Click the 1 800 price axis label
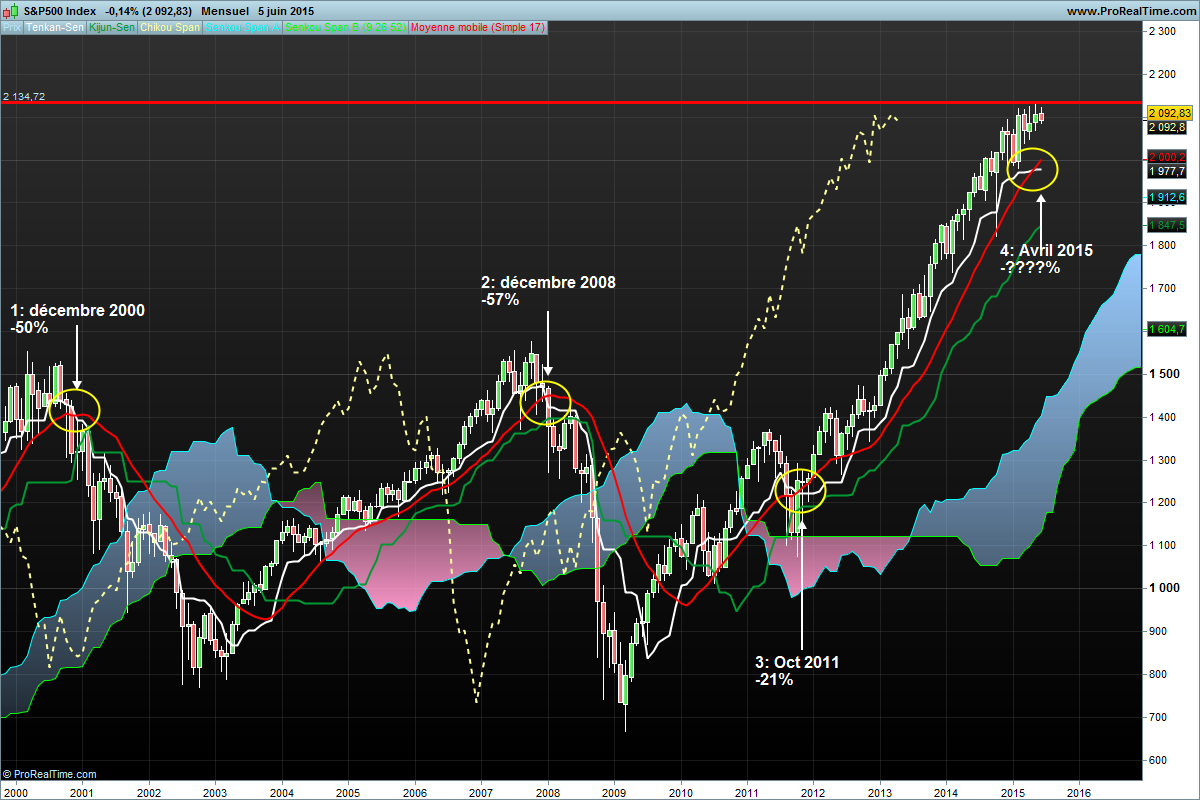This screenshot has height=800, width=1200. click(x=1163, y=245)
